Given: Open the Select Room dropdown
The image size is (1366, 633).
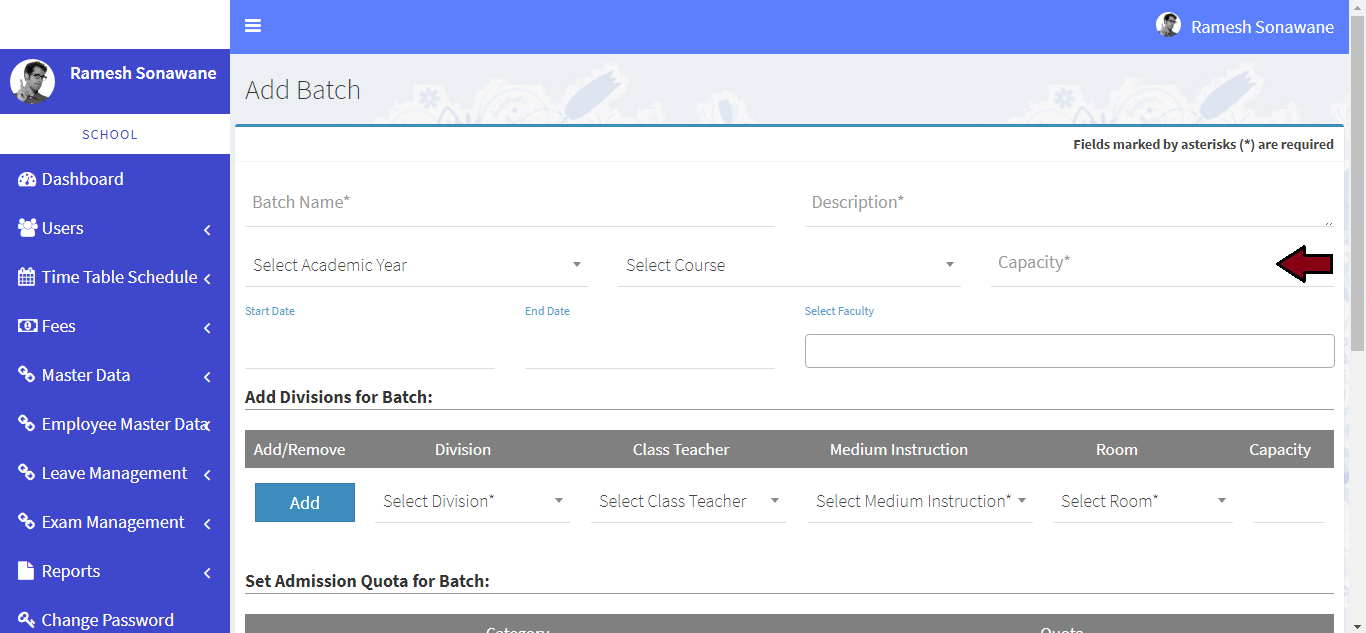Looking at the screenshot, I should coord(1142,501).
